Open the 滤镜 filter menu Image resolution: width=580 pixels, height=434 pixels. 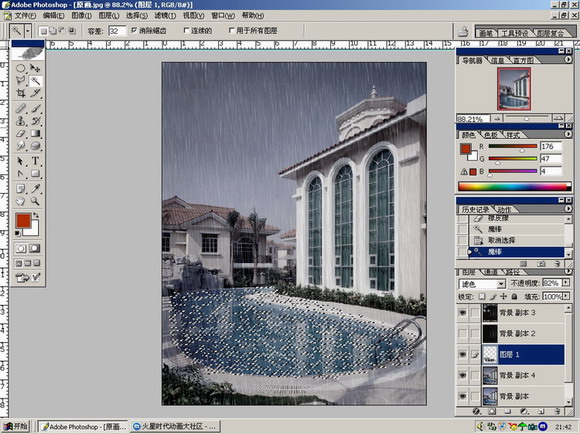coord(165,16)
